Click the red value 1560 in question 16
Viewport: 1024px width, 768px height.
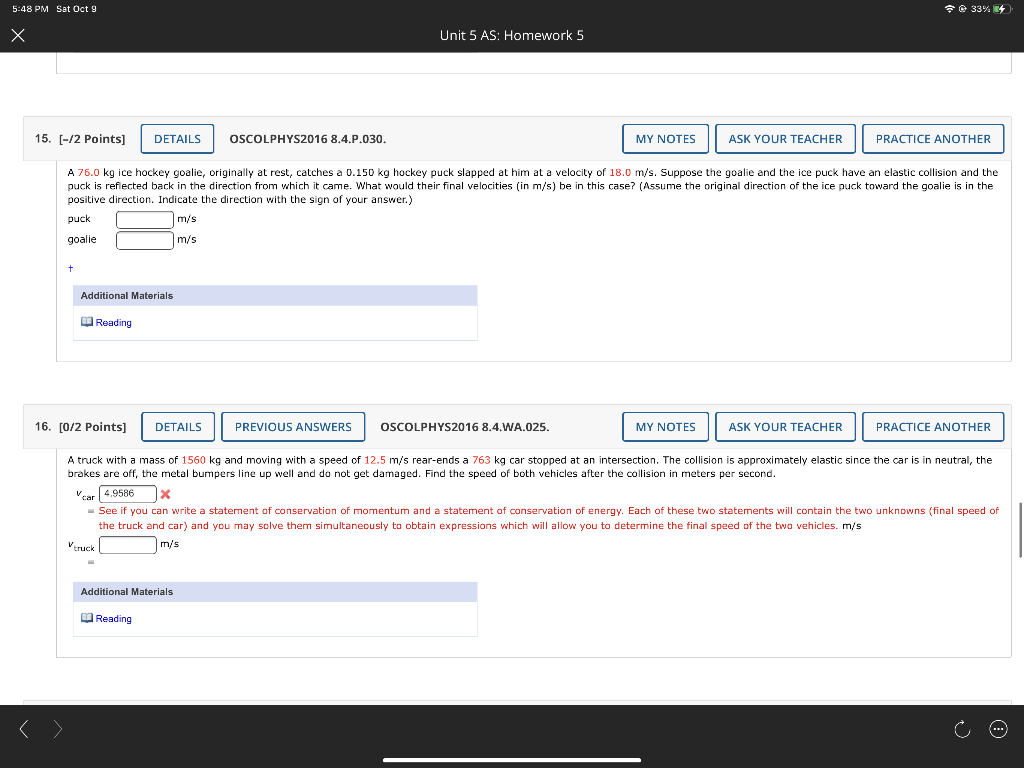[193, 460]
